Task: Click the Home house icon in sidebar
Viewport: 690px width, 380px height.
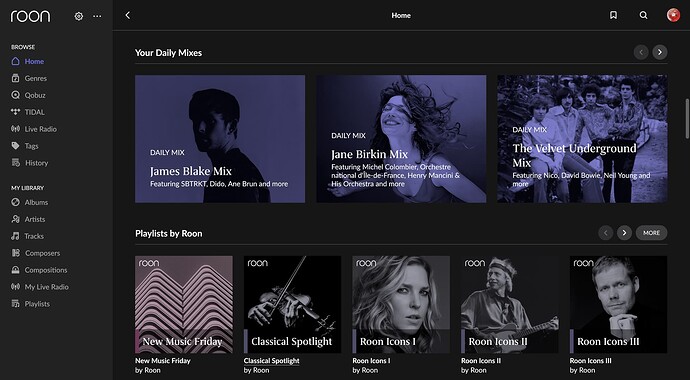Action: pos(15,61)
